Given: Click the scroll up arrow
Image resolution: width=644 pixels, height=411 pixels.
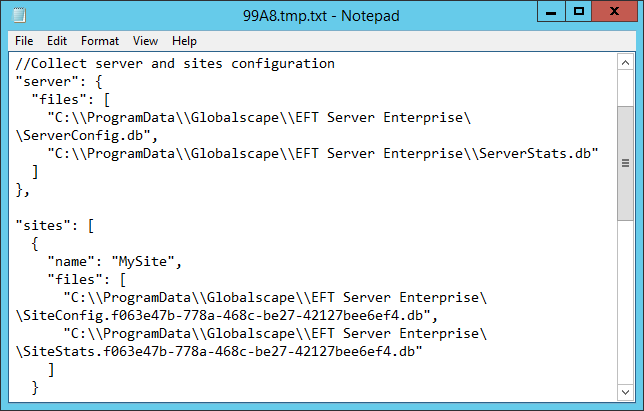Looking at the screenshot, I should (x=626, y=63).
